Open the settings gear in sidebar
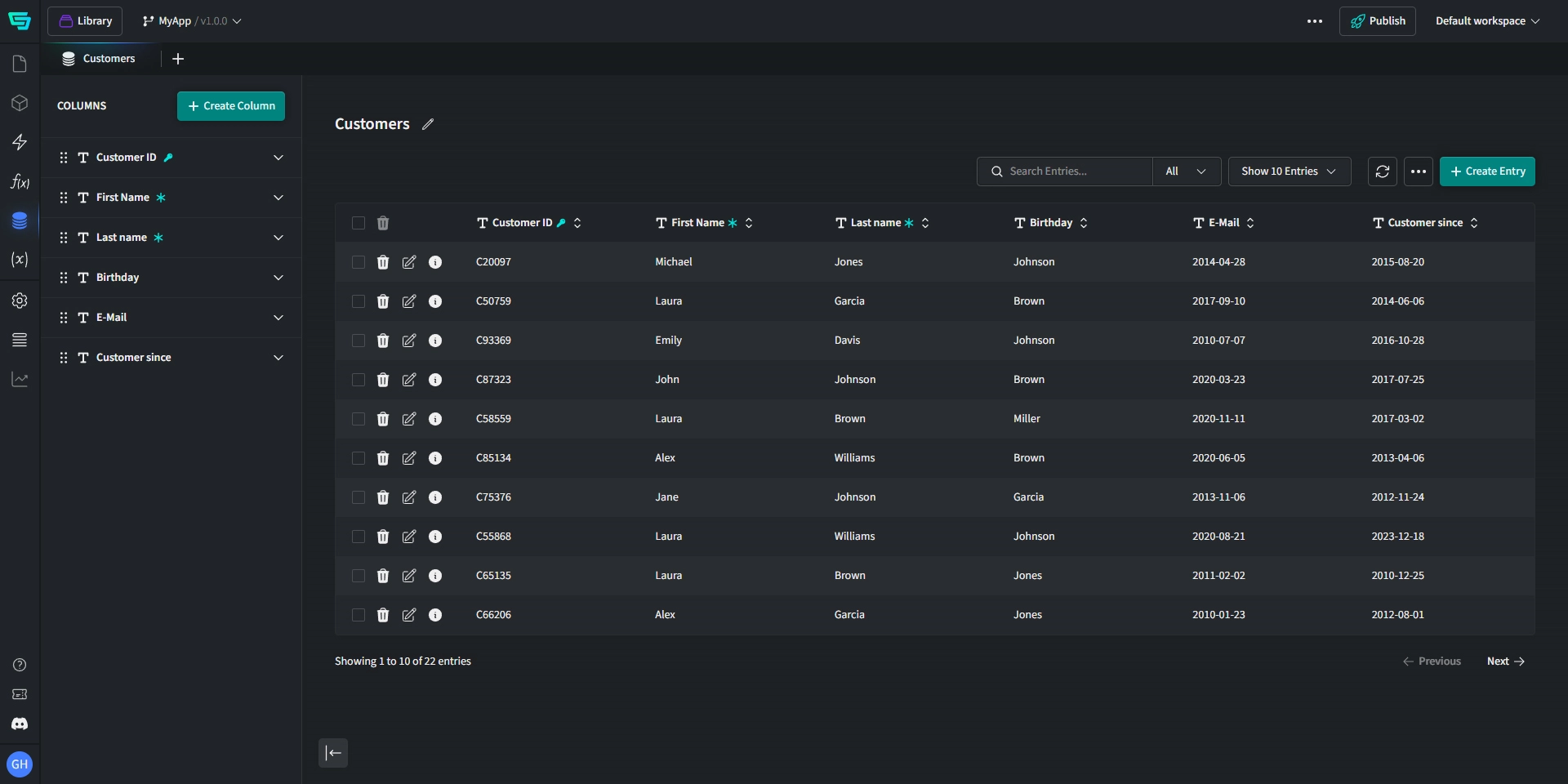The height and width of the screenshot is (784, 1568). (20, 301)
